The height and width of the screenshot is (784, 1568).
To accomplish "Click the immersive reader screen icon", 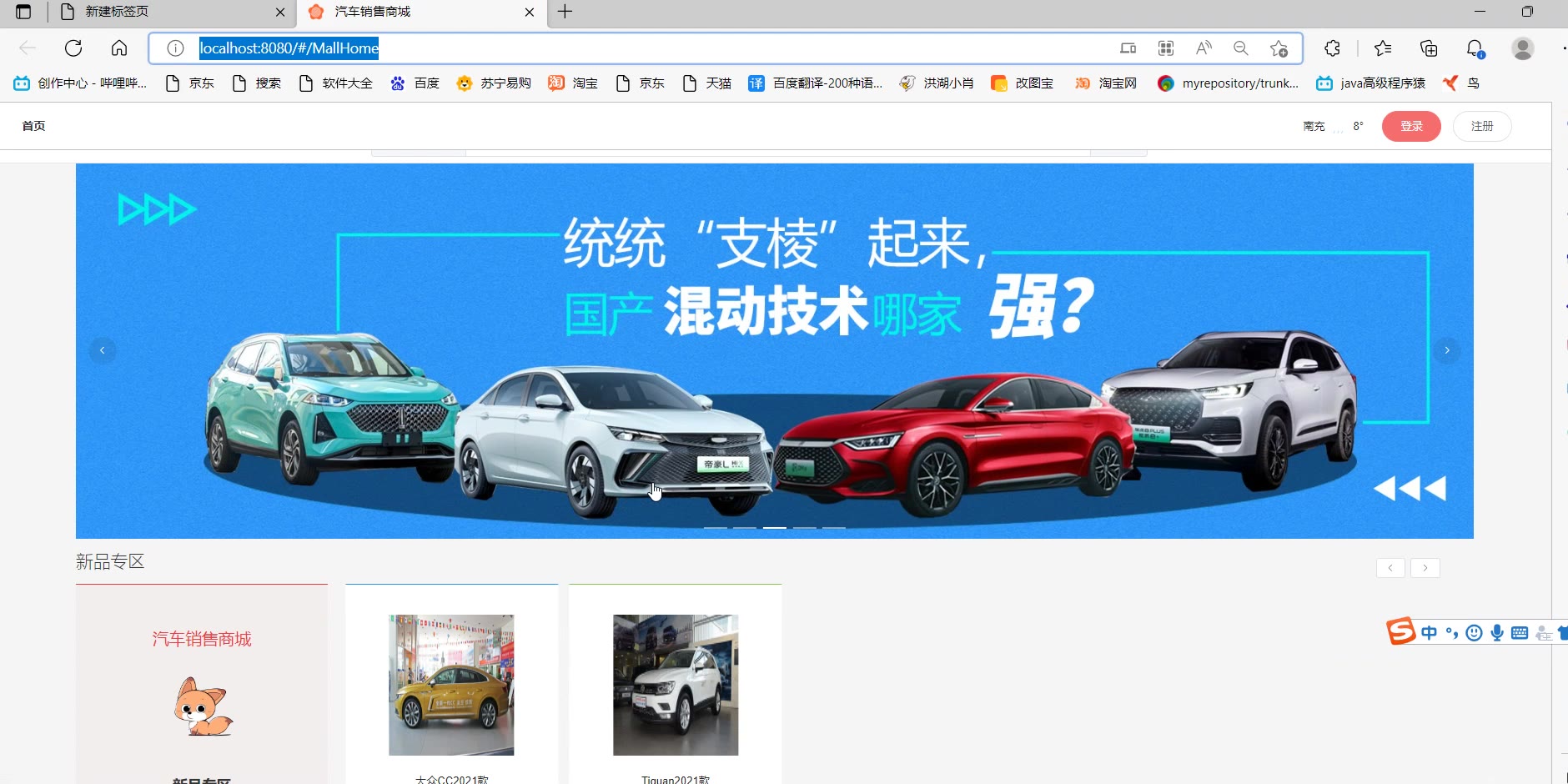I will 1128,48.
